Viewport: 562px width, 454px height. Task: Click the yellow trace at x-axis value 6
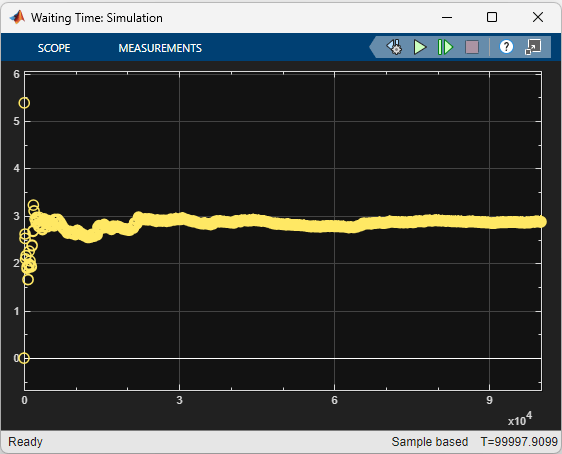pos(334,226)
